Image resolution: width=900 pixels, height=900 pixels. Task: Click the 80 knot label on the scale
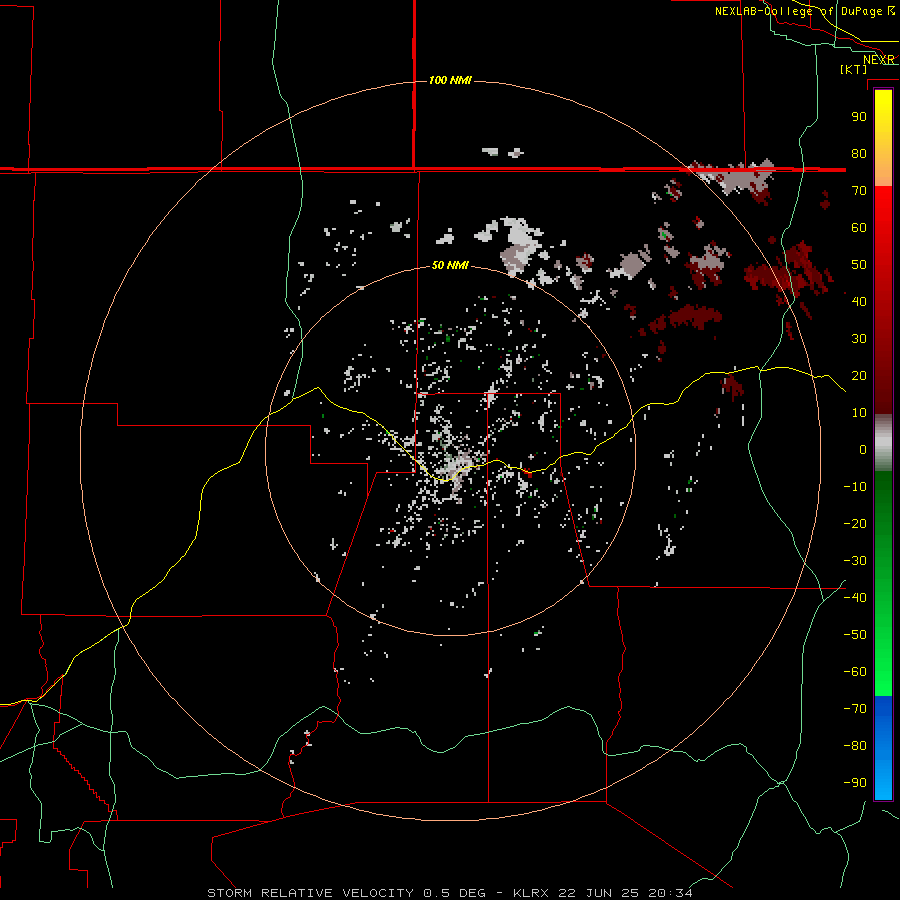(x=859, y=153)
